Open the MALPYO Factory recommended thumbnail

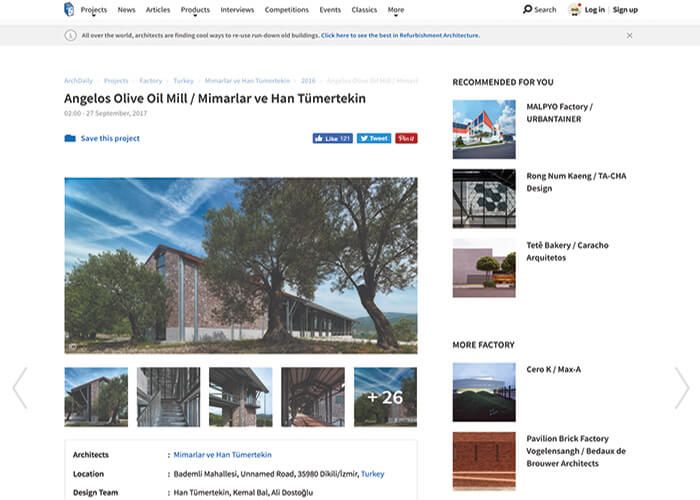coord(484,129)
